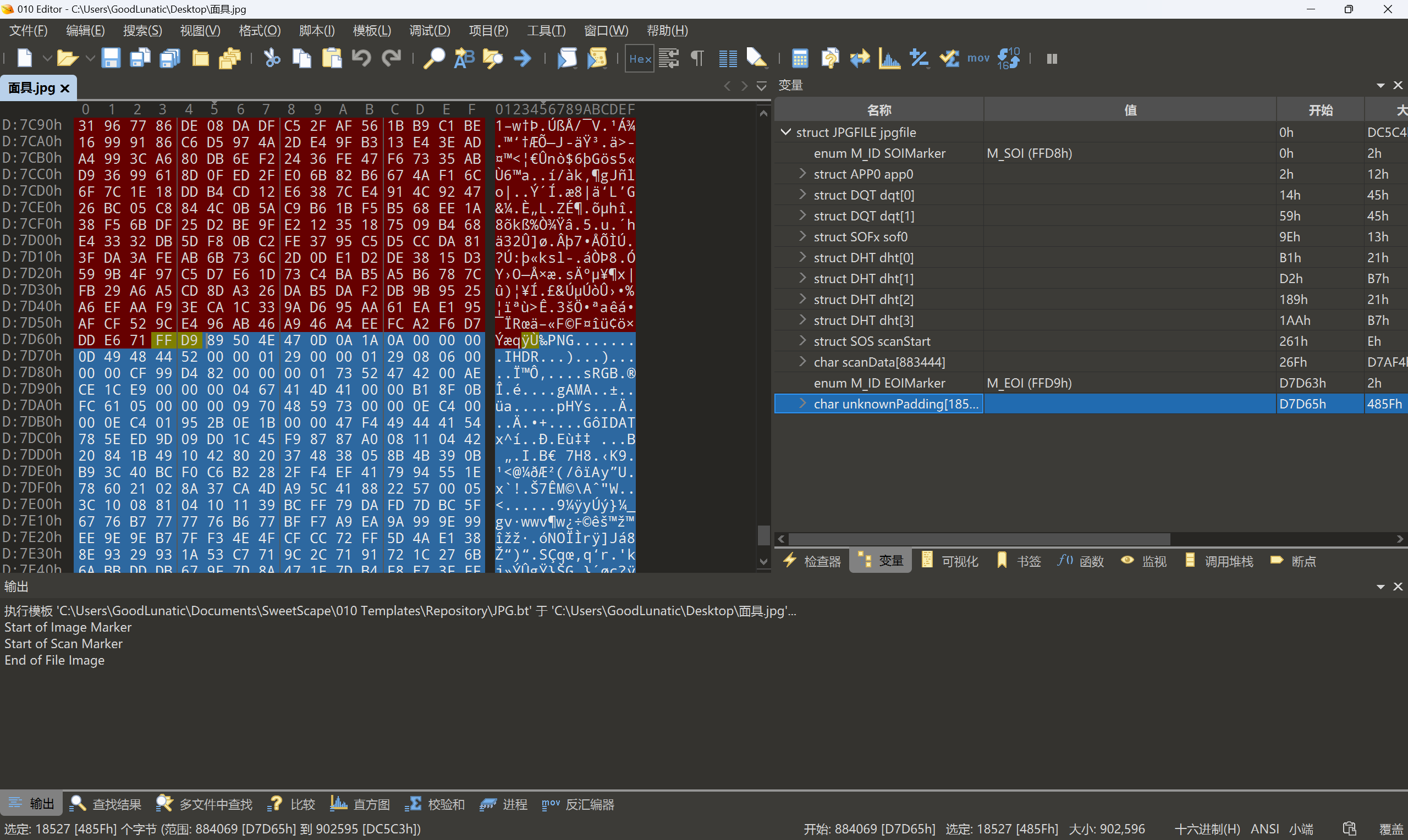The width and height of the screenshot is (1408, 840).
Task: Select the enum M_ID EOIMarker row
Action: tap(1091, 383)
